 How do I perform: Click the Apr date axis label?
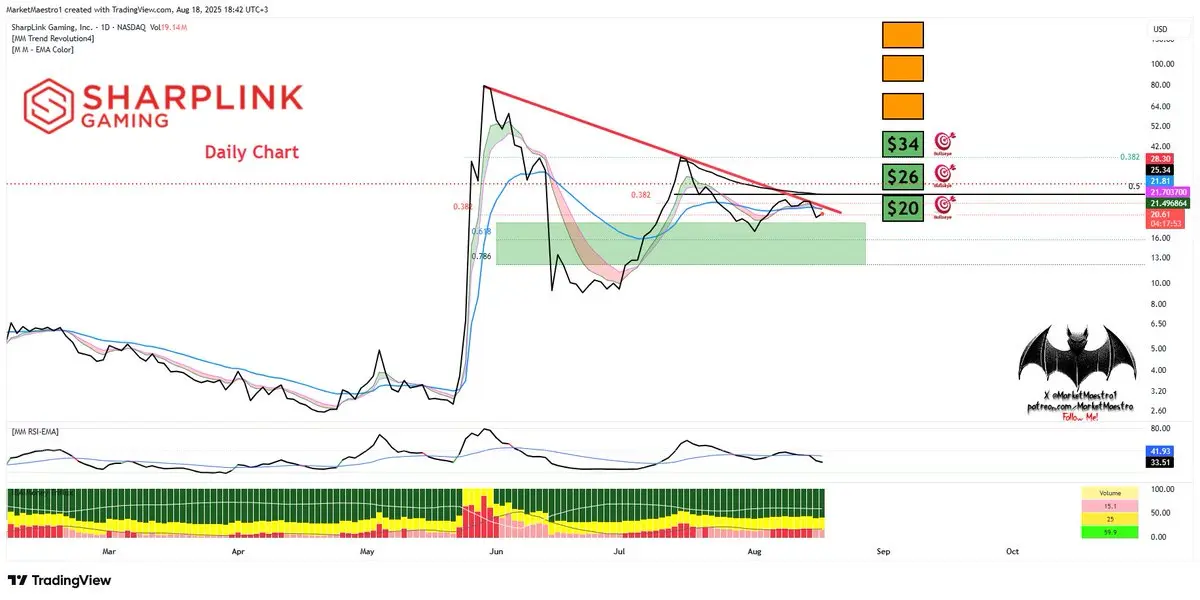(x=238, y=551)
